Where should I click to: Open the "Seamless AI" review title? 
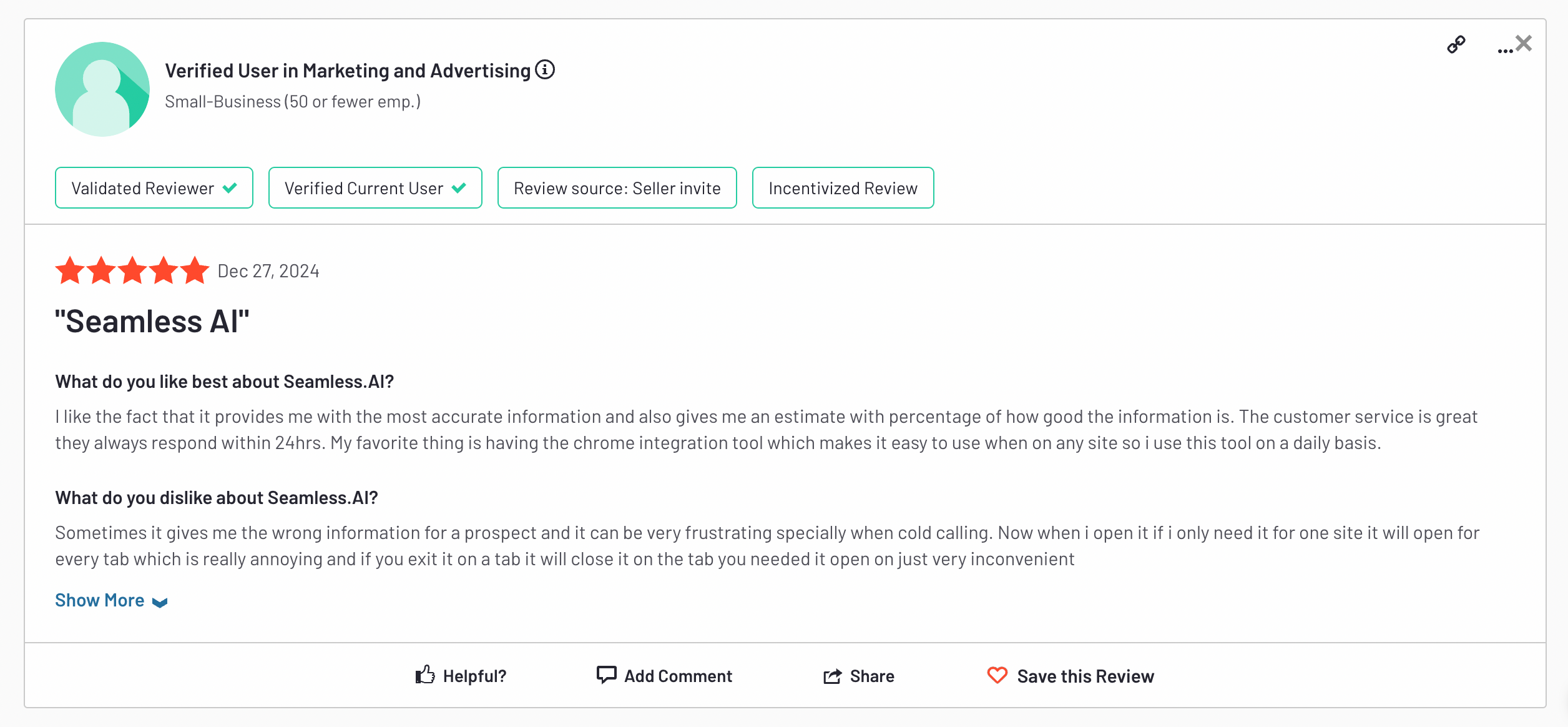coord(152,322)
